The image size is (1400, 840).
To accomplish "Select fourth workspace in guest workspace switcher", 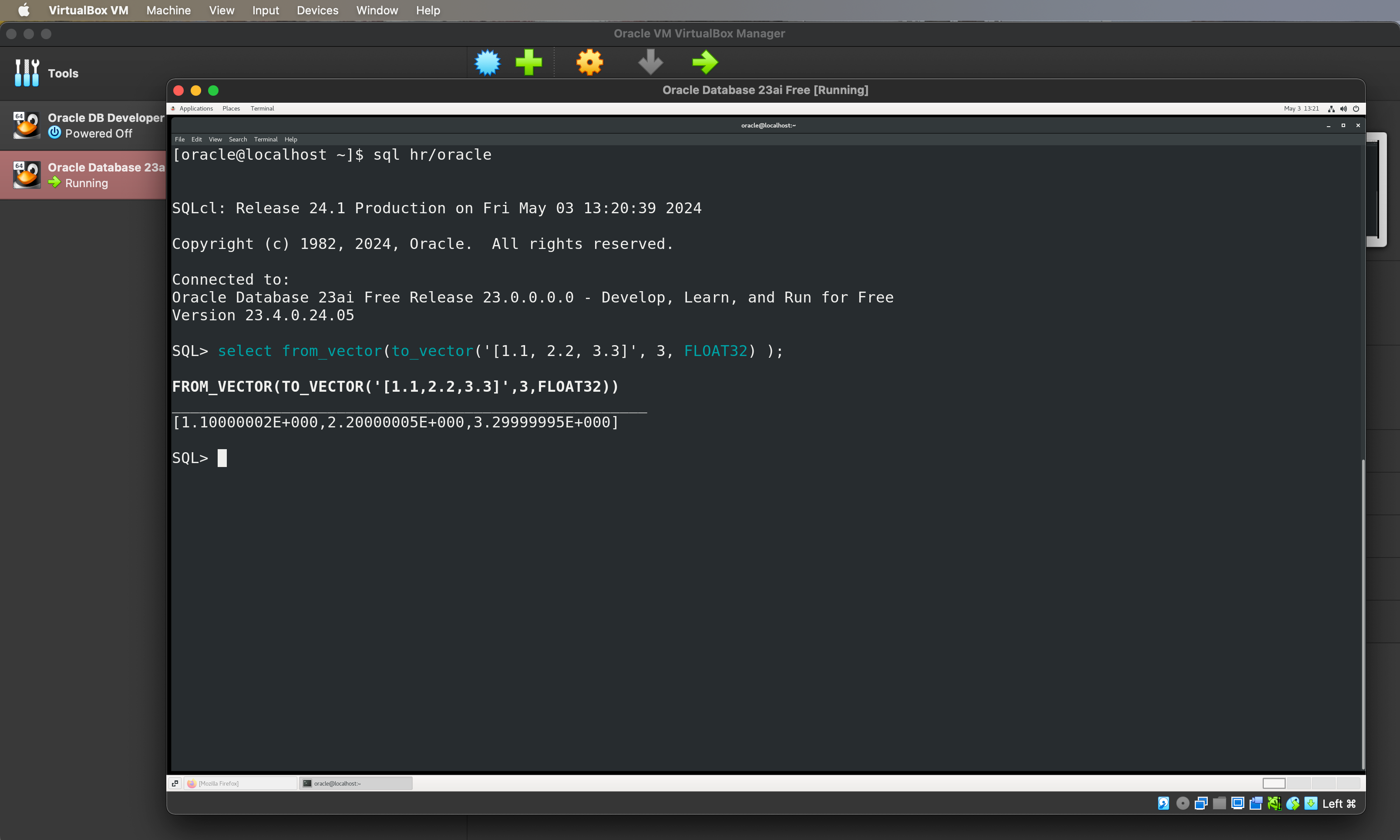I will [1349, 783].
